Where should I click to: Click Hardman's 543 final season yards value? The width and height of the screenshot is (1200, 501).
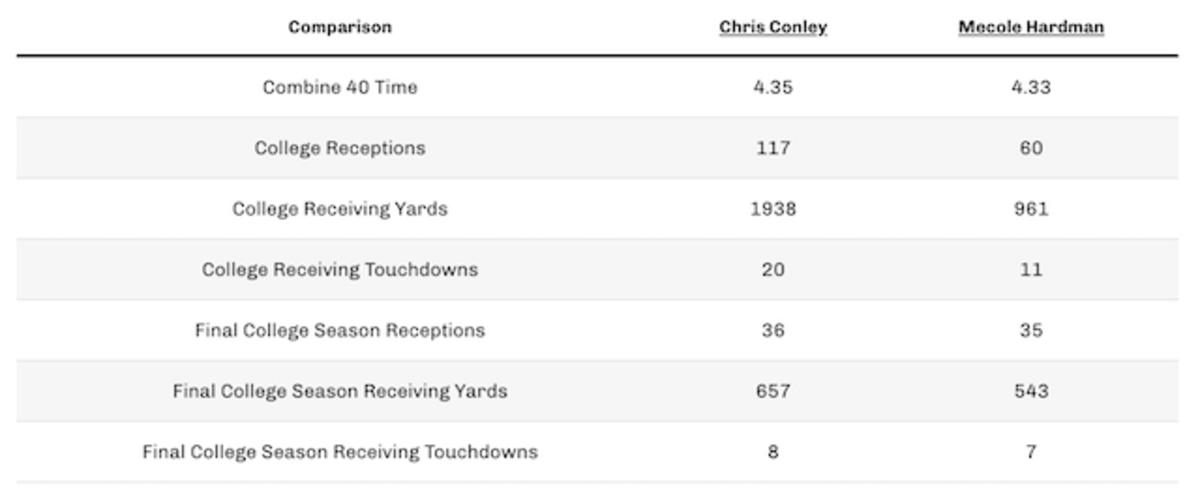pyautogui.click(x=1031, y=391)
